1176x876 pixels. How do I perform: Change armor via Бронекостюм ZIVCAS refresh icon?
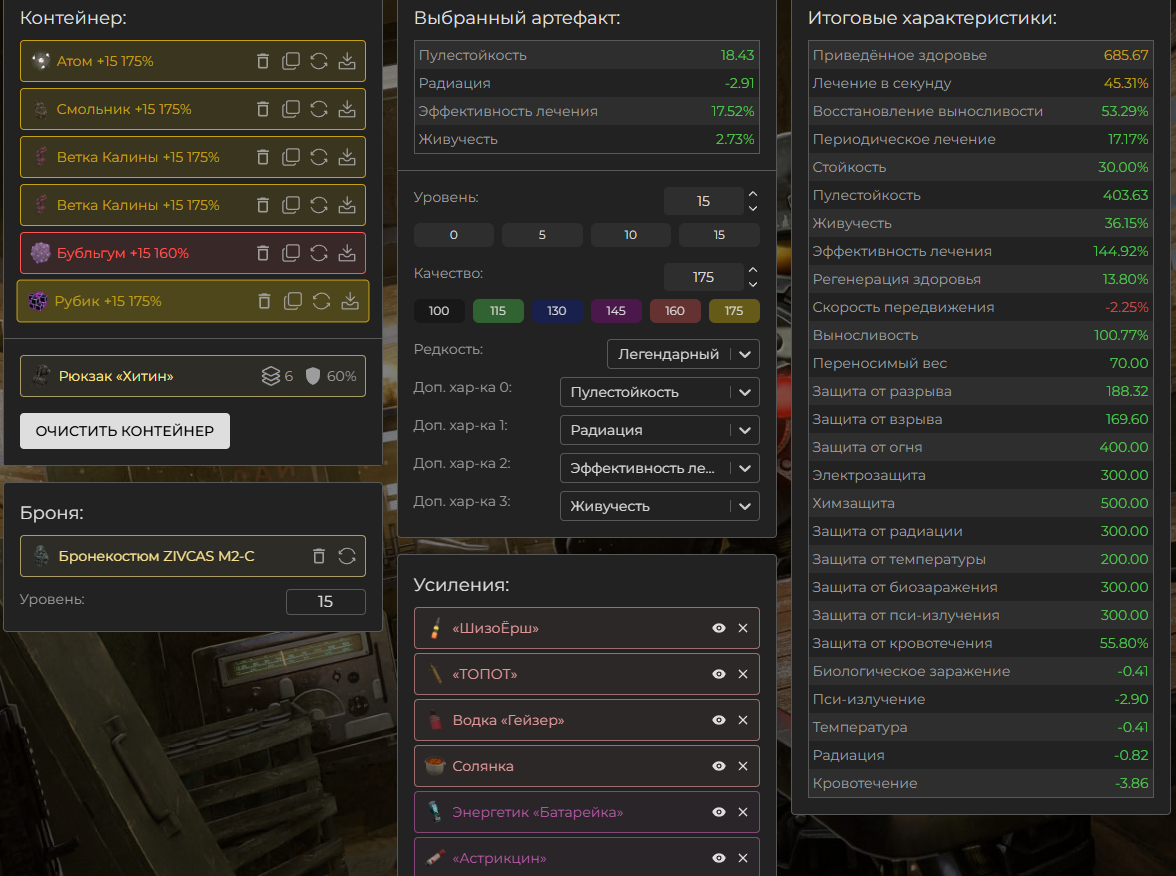pyautogui.click(x=346, y=556)
